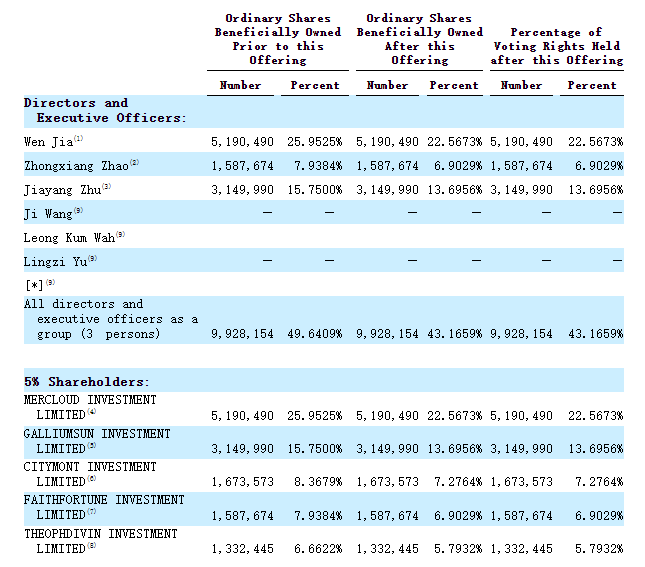
Task: Click Jiayang Zhu's voting rights number 3,149,990
Action: pos(521,190)
